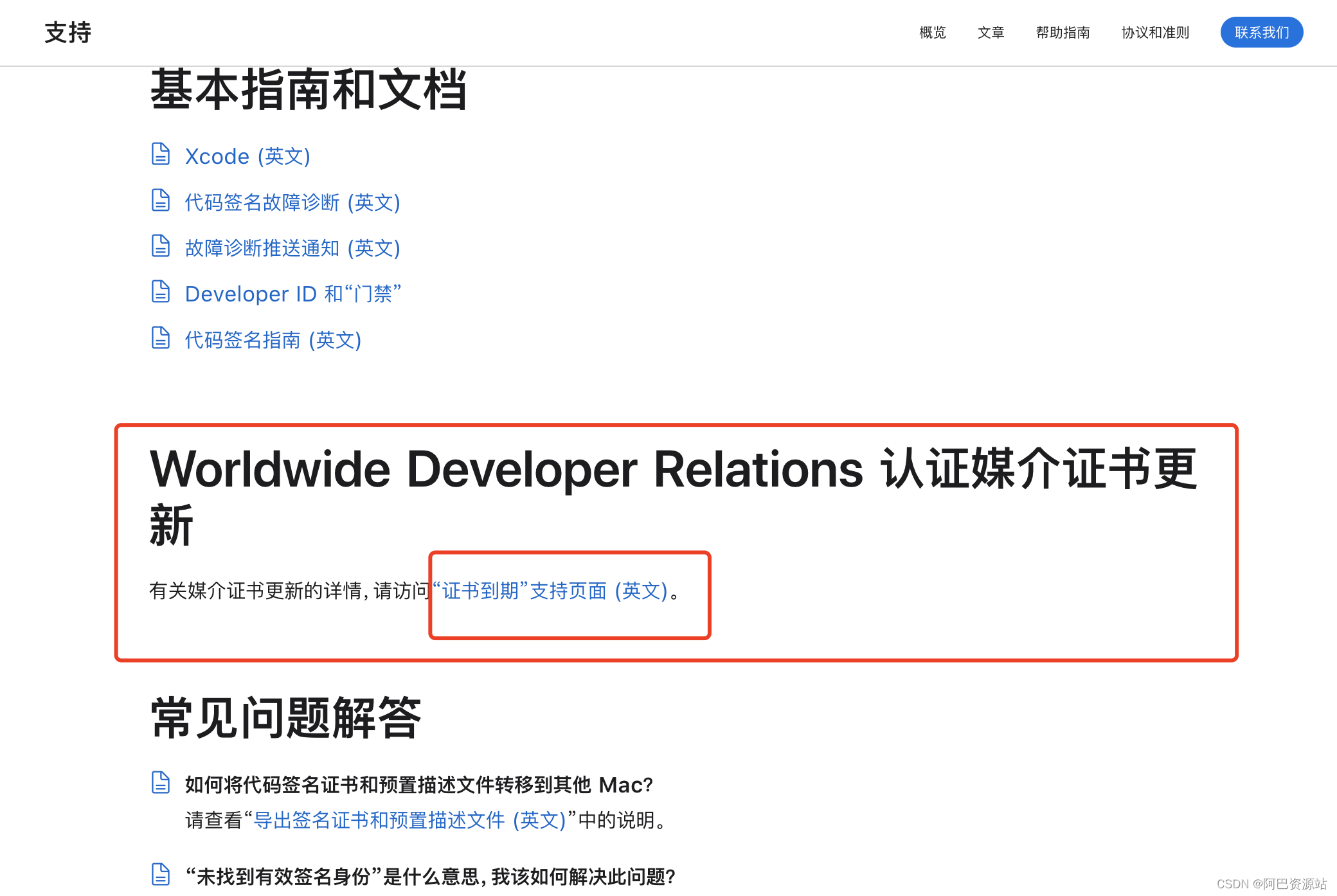Open 帮助指南 navigation item
Screen dimensions: 1337x896
1063,32
